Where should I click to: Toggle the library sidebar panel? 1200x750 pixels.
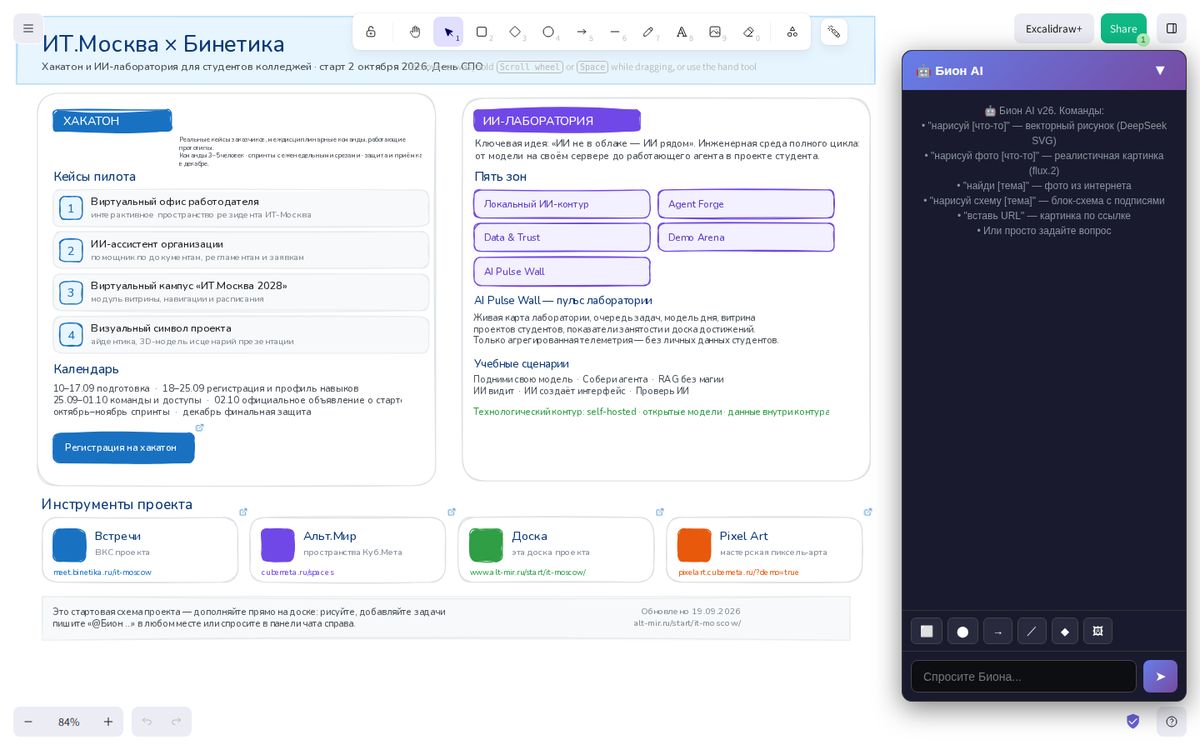(x=1171, y=28)
